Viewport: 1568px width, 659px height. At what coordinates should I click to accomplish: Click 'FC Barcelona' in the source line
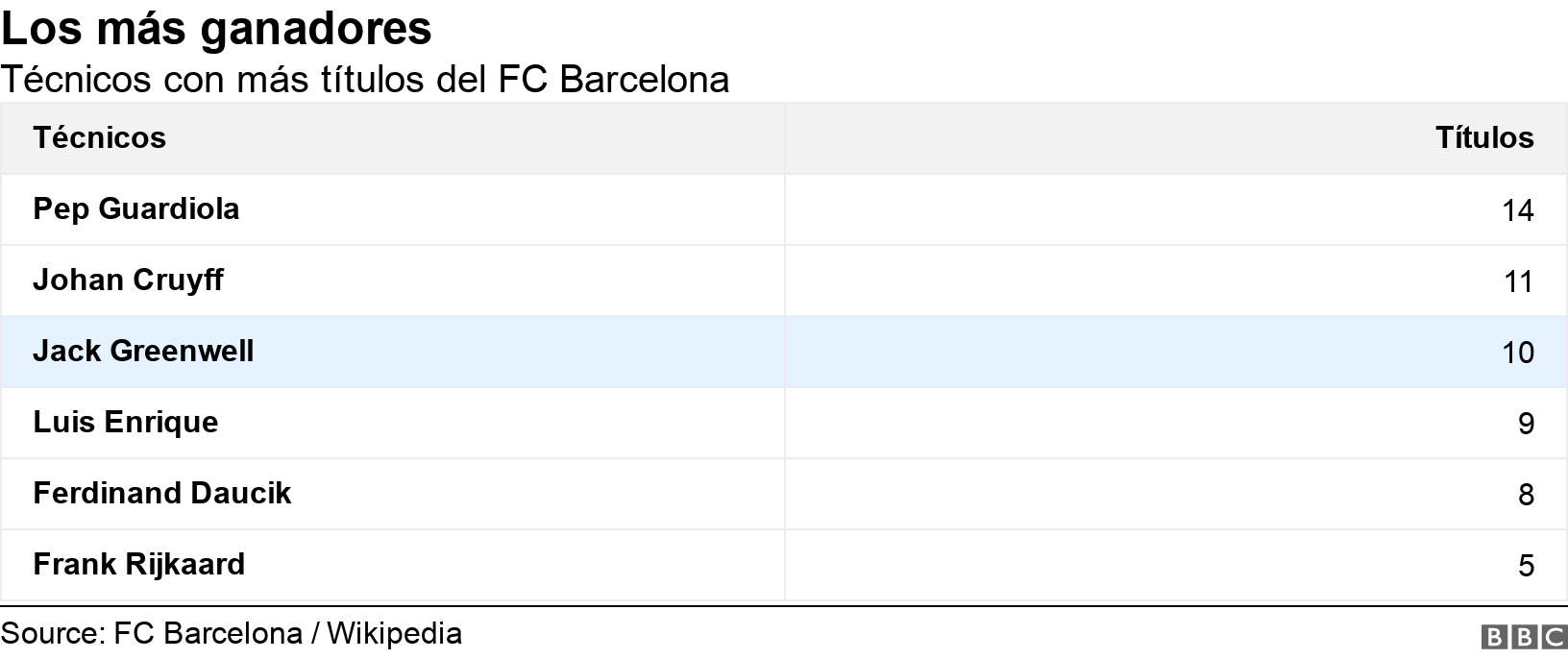(208, 634)
